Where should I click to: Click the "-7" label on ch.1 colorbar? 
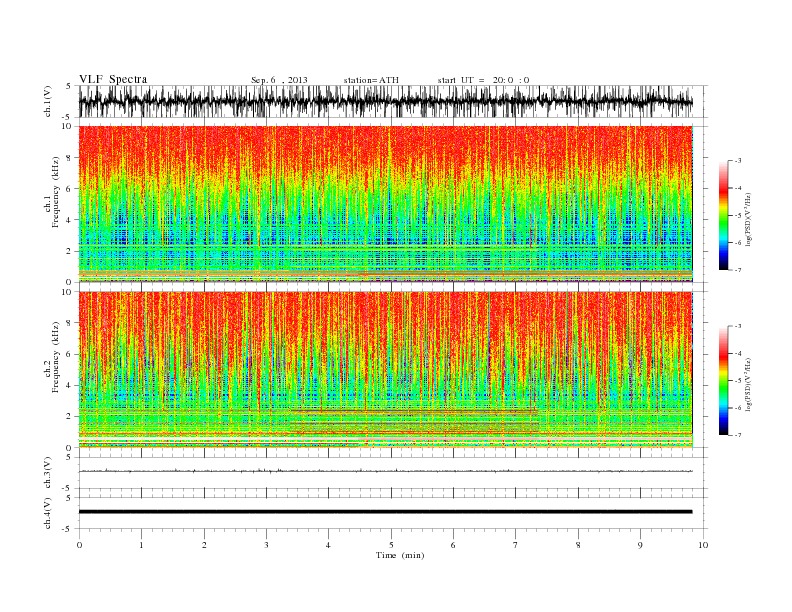pos(738,270)
